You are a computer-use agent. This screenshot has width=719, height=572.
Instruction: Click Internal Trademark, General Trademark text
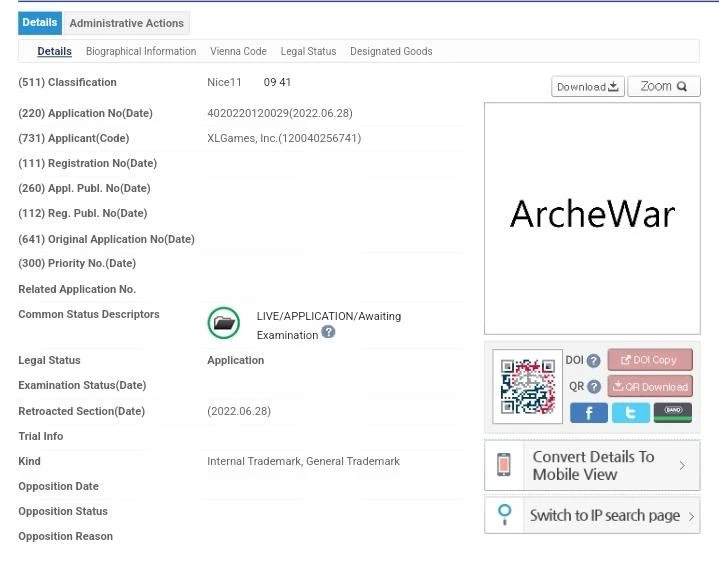pyautogui.click(x=303, y=461)
